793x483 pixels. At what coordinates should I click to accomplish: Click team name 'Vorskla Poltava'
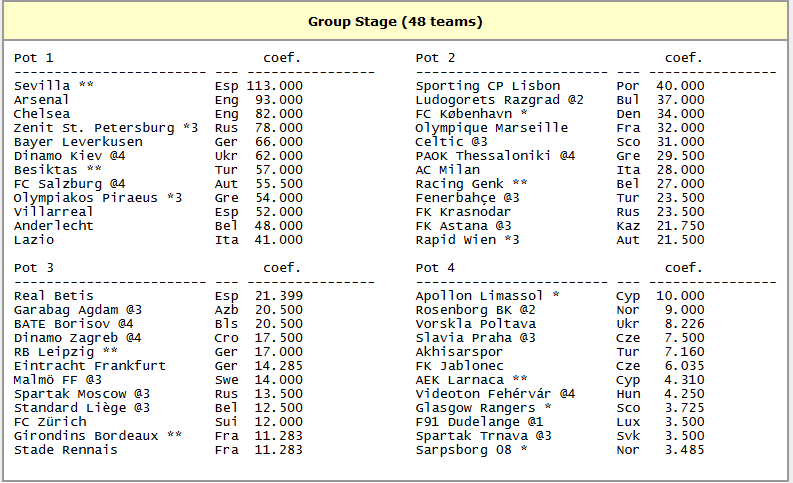[x=476, y=324]
